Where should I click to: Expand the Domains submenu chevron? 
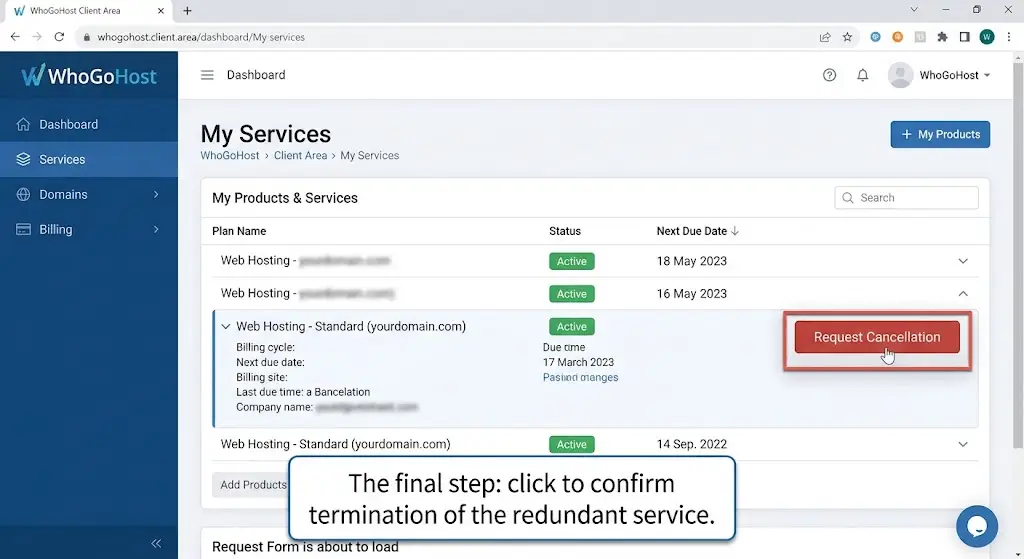pos(156,195)
